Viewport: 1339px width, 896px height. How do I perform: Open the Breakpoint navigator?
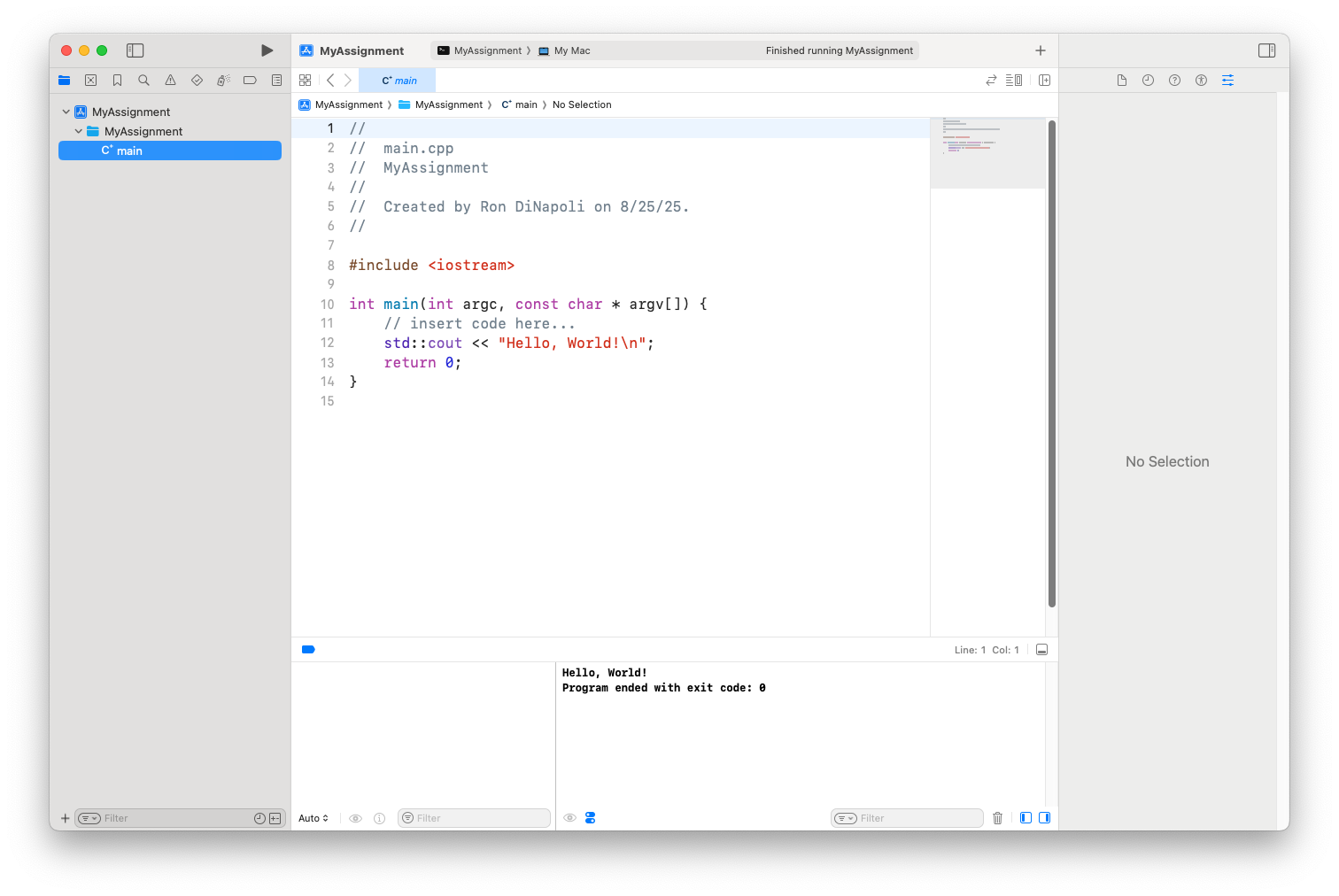250,80
